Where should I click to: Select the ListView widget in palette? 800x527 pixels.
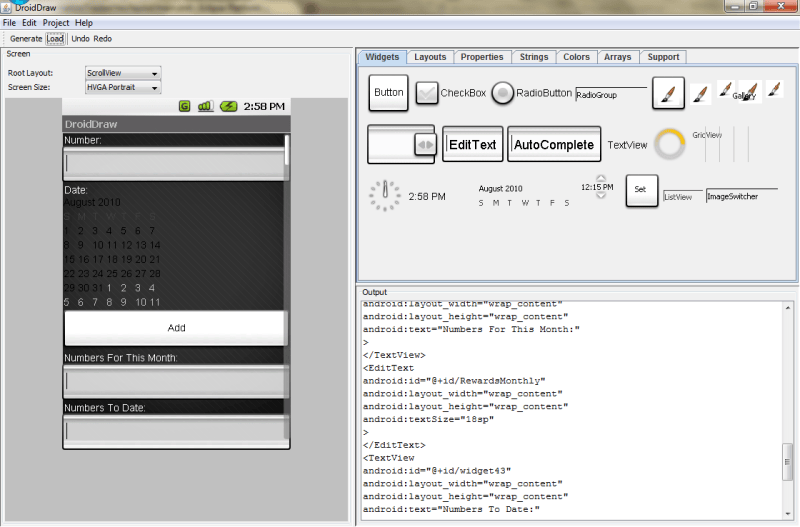[x=683, y=197]
